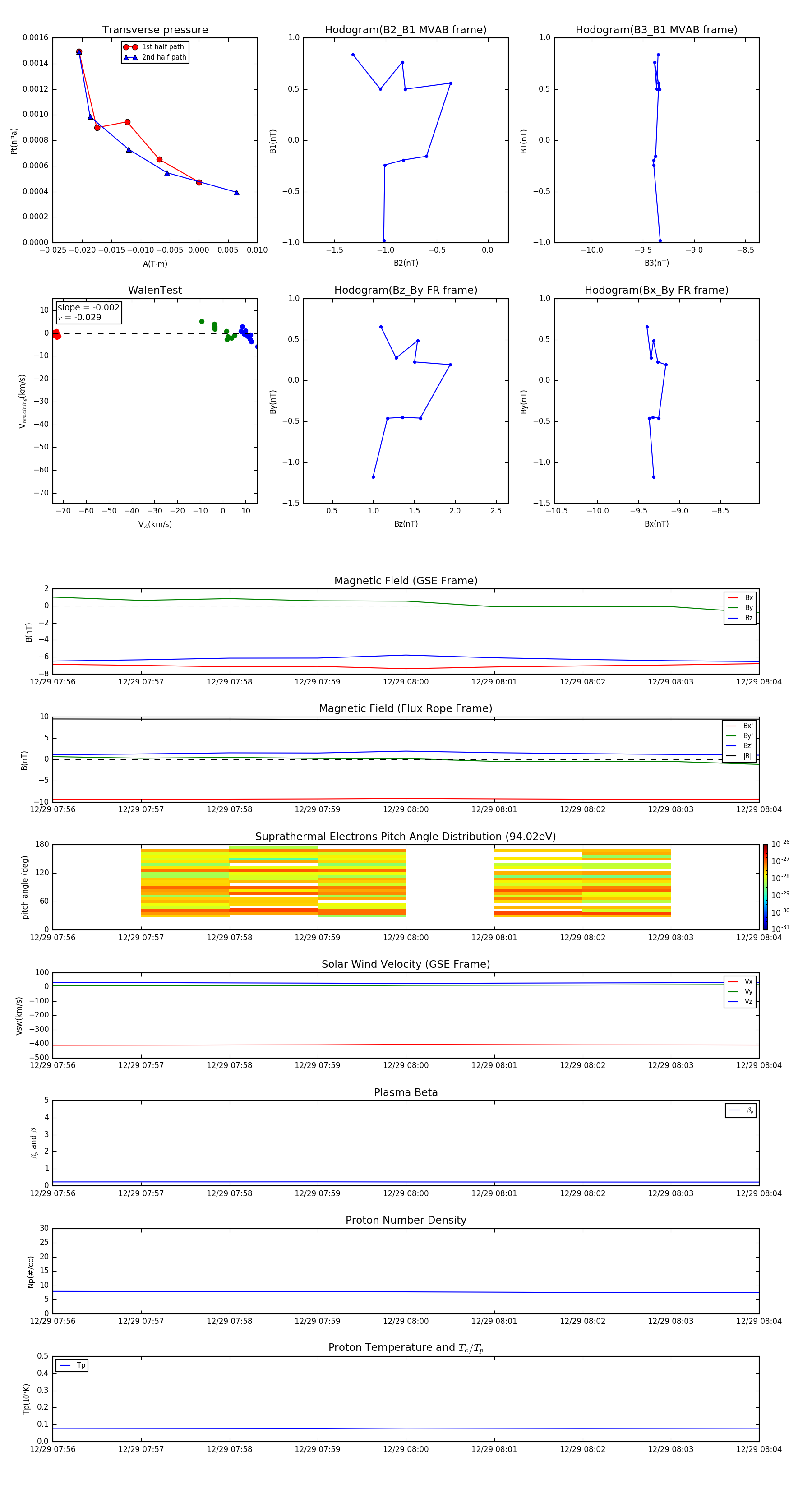Click the 'Np(#/cc)' y-axis label
This screenshot has height=1489, width=812.
click(x=31, y=1272)
